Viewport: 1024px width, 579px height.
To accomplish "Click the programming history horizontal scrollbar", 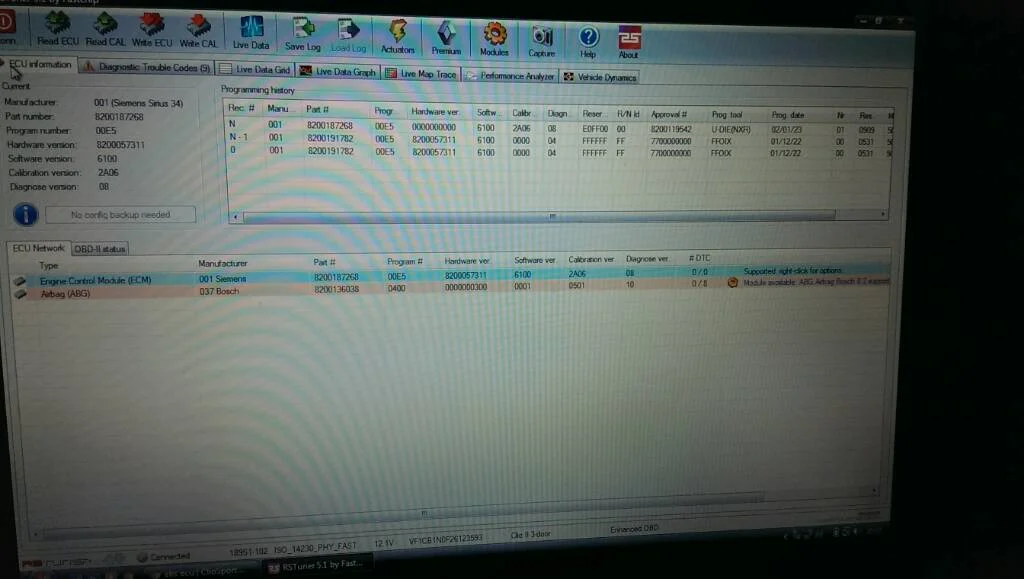I will pos(539,216).
